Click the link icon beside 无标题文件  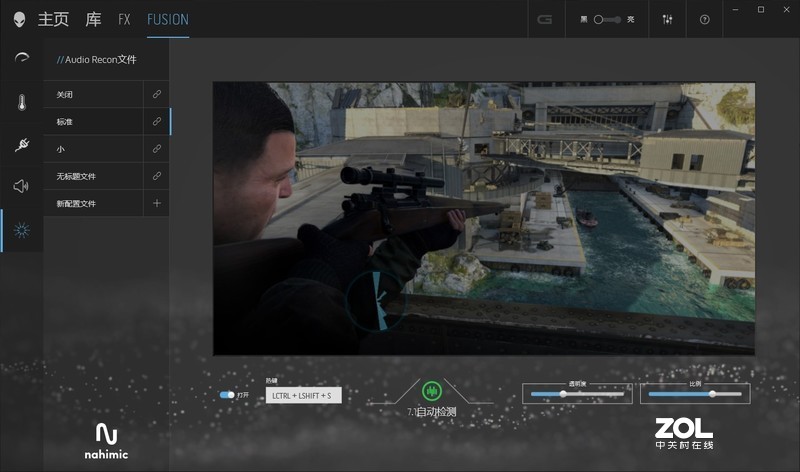[157, 176]
